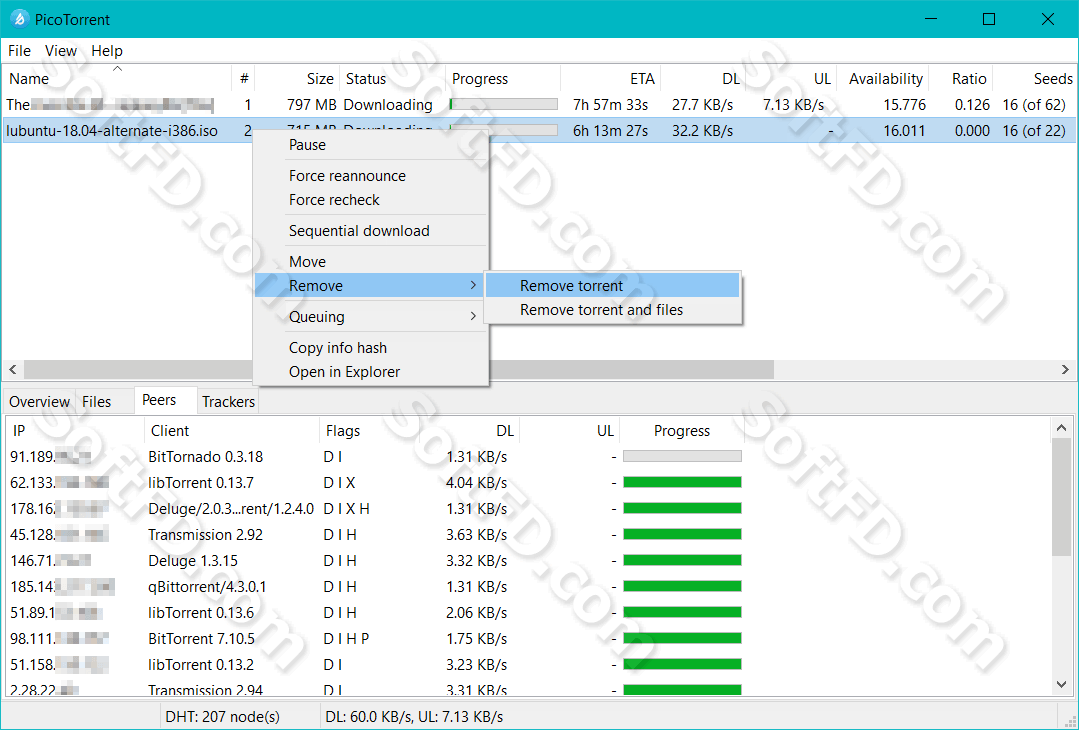This screenshot has height=730, width=1079.
Task: Open the View menu
Action: pos(61,51)
